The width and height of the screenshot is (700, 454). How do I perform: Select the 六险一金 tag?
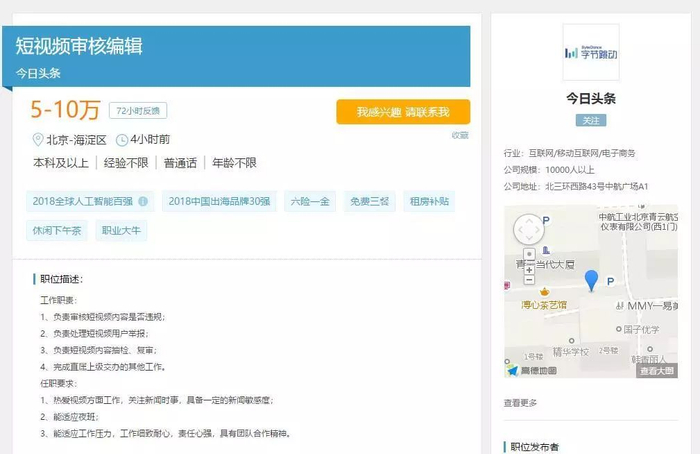pos(310,201)
